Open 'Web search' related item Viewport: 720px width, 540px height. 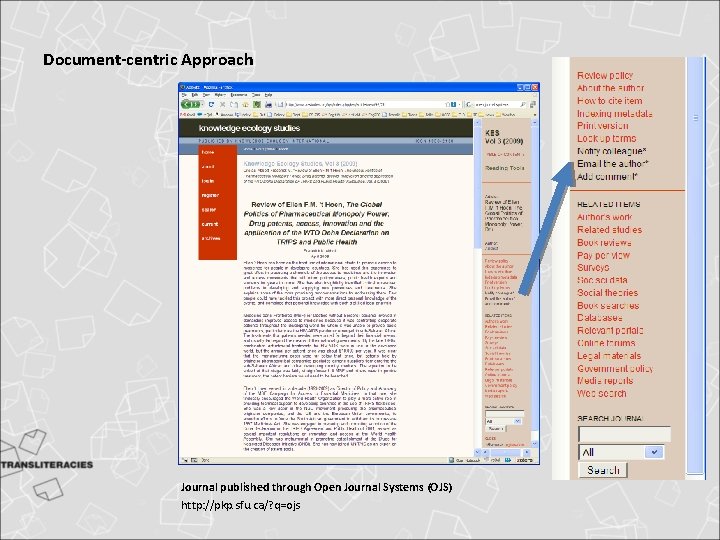coord(602,394)
